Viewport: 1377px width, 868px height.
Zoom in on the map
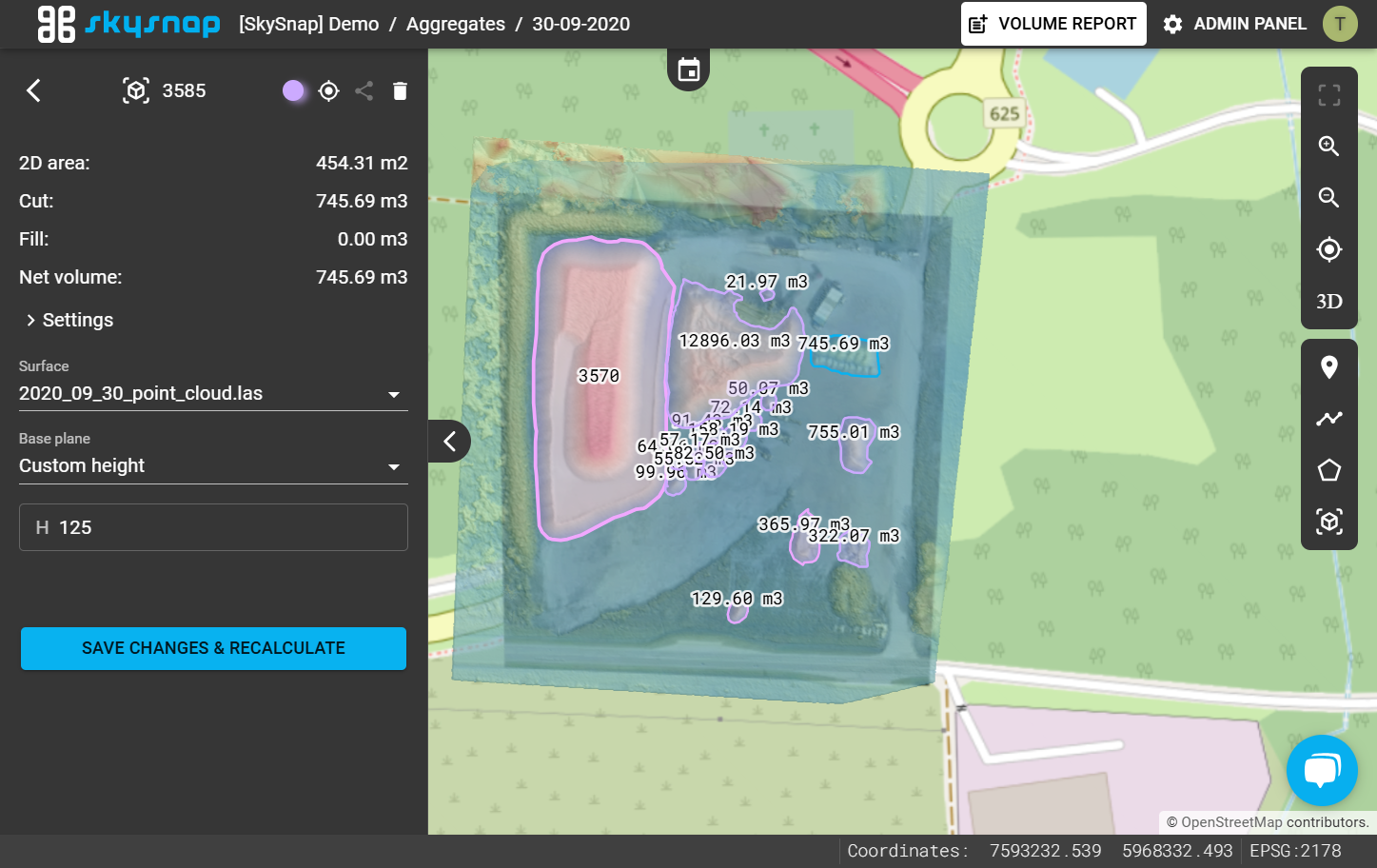pos(1329,147)
